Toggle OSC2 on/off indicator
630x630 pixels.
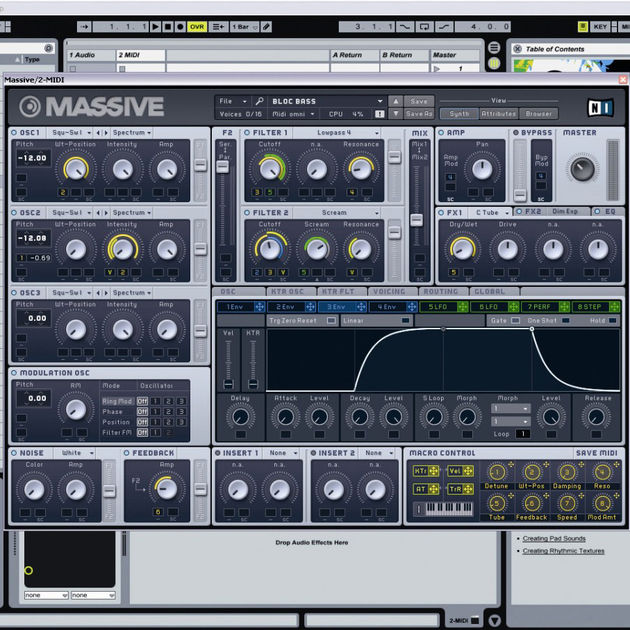[14, 212]
